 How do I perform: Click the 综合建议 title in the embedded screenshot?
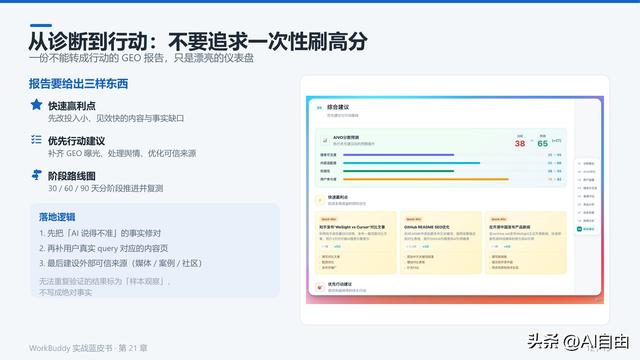[338, 107]
